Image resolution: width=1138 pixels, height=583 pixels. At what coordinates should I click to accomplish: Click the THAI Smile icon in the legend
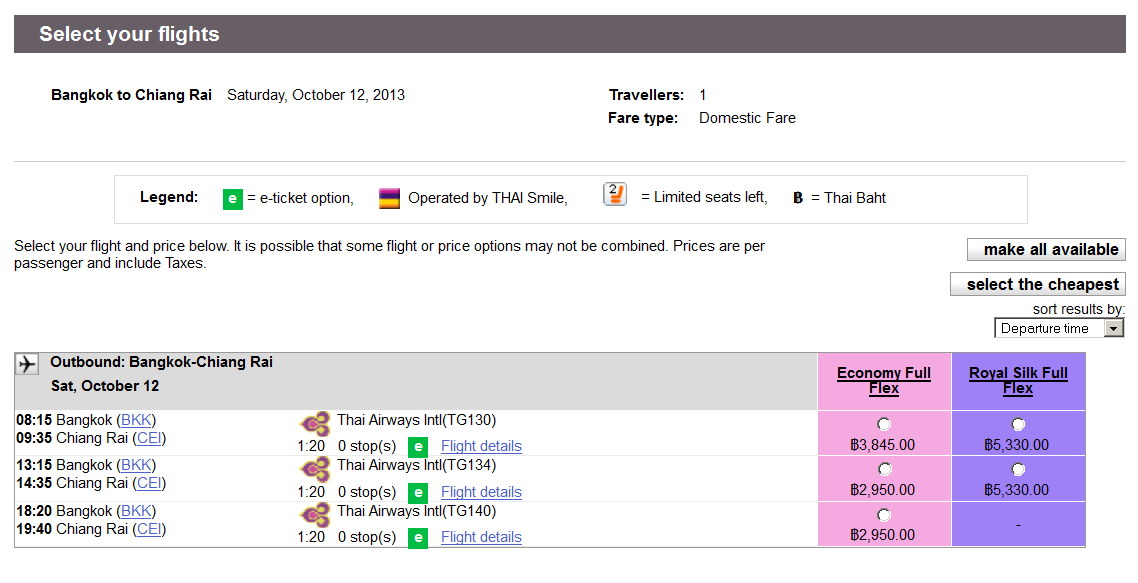(x=389, y=198)
